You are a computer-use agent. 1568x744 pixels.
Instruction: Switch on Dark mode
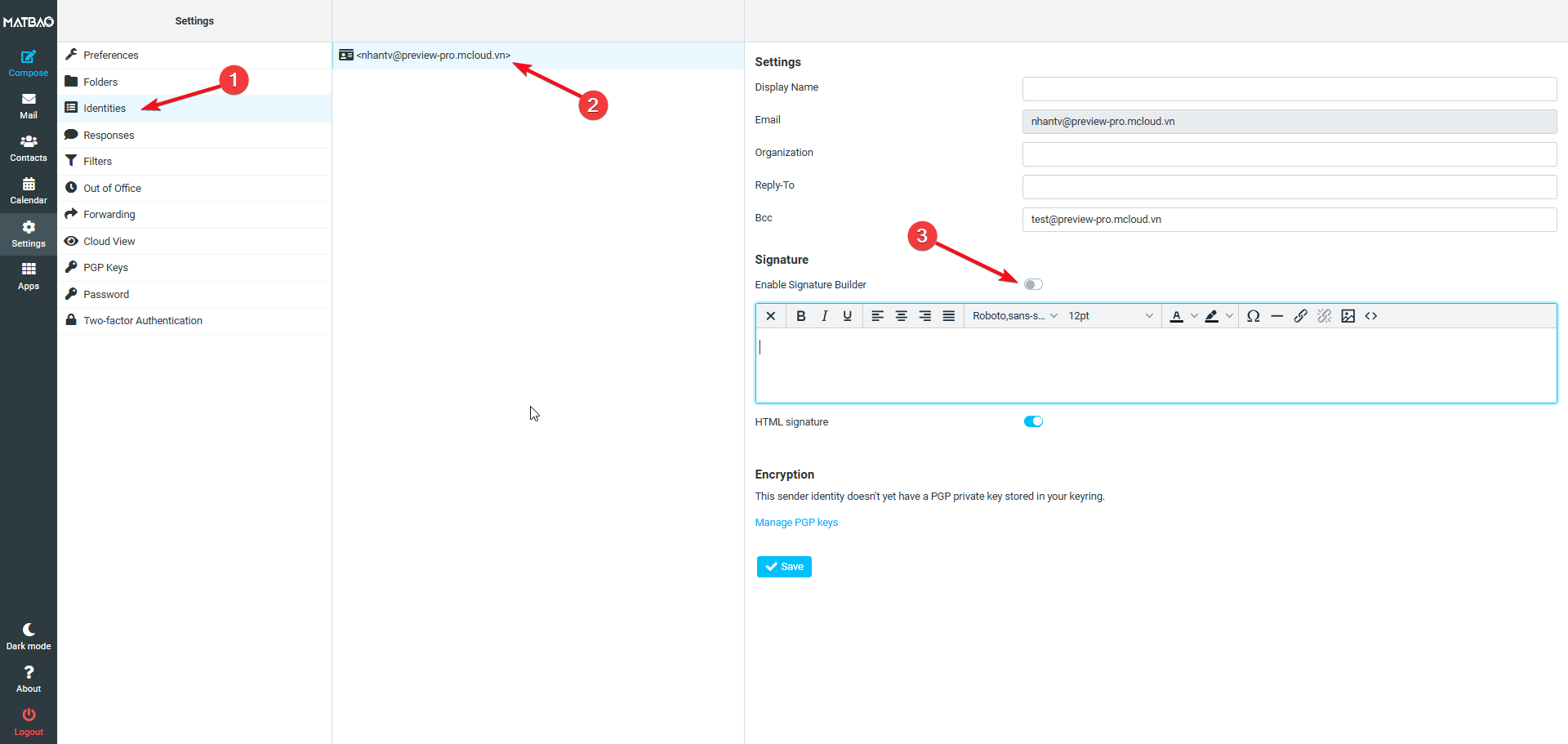(x=29, y=636)
